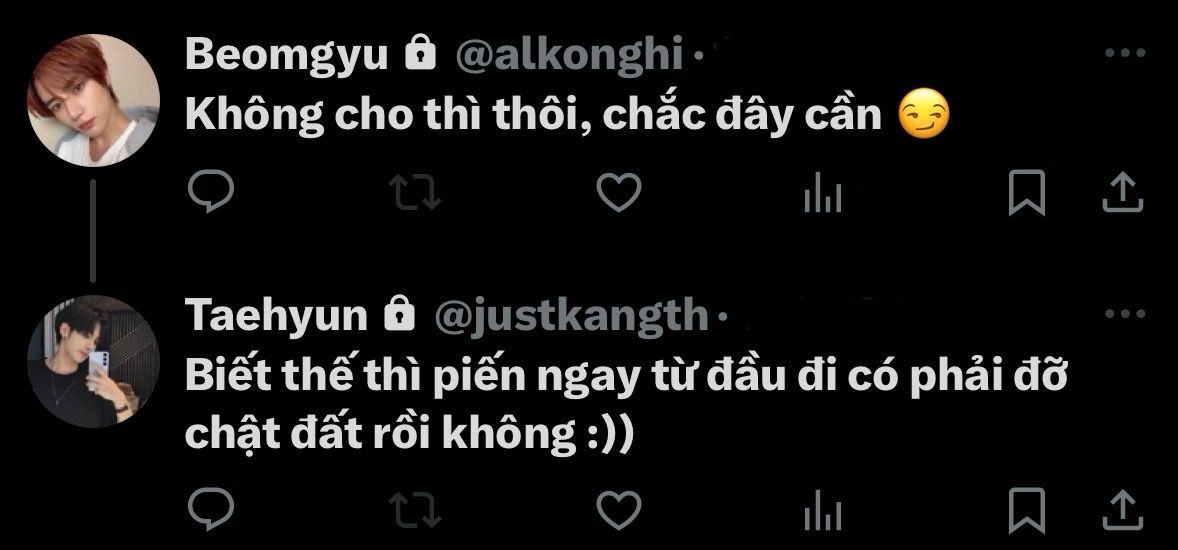
Task: Visit the @alkonghi handle
Action: click(569, 56)
